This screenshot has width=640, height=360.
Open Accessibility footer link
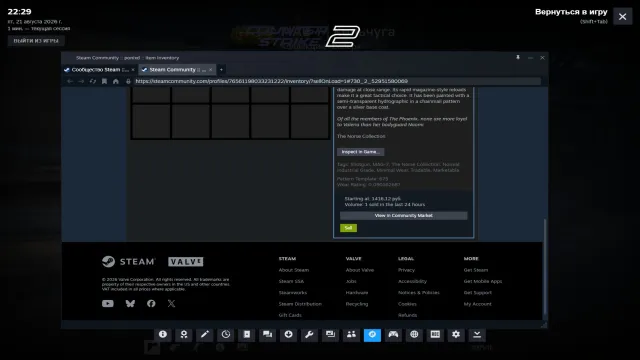point(412,281)
